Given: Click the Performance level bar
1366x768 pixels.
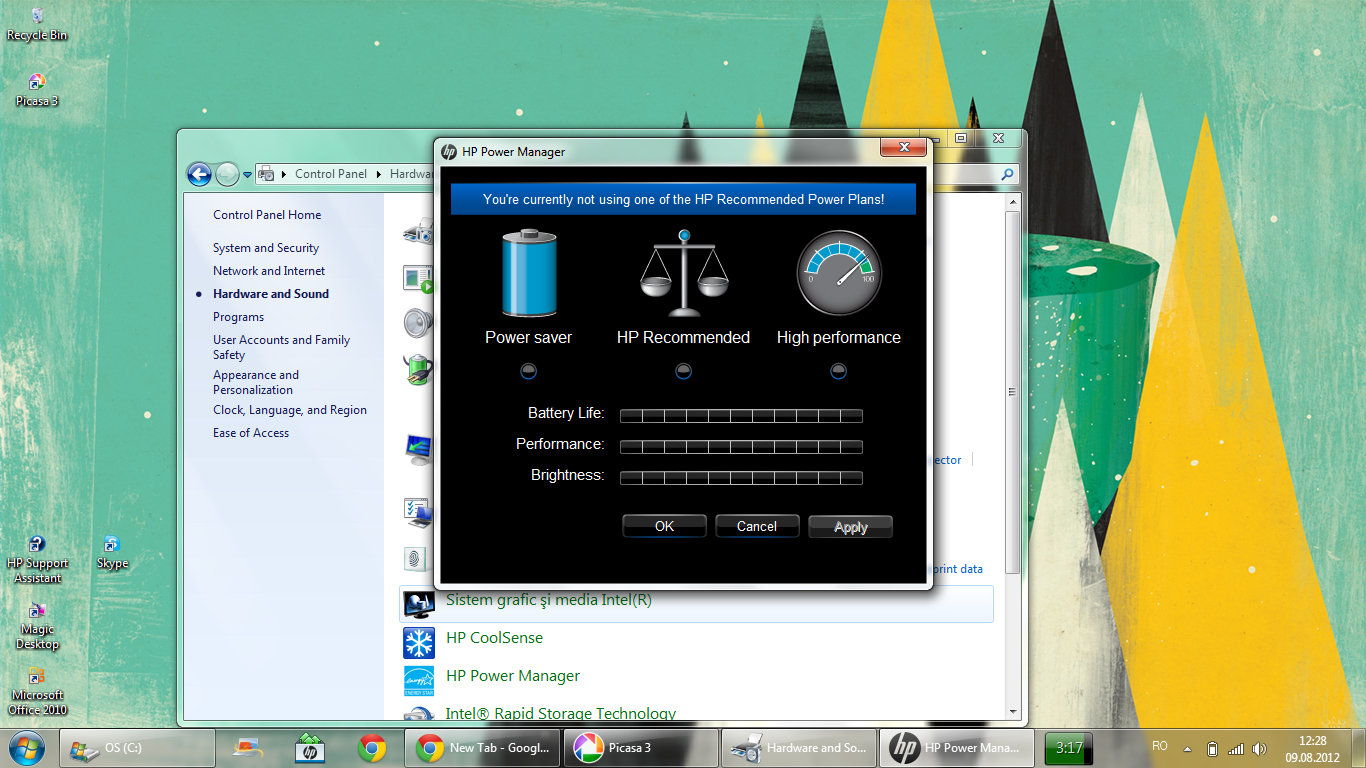Looking at the screenshot, I should tap(741, 447).
